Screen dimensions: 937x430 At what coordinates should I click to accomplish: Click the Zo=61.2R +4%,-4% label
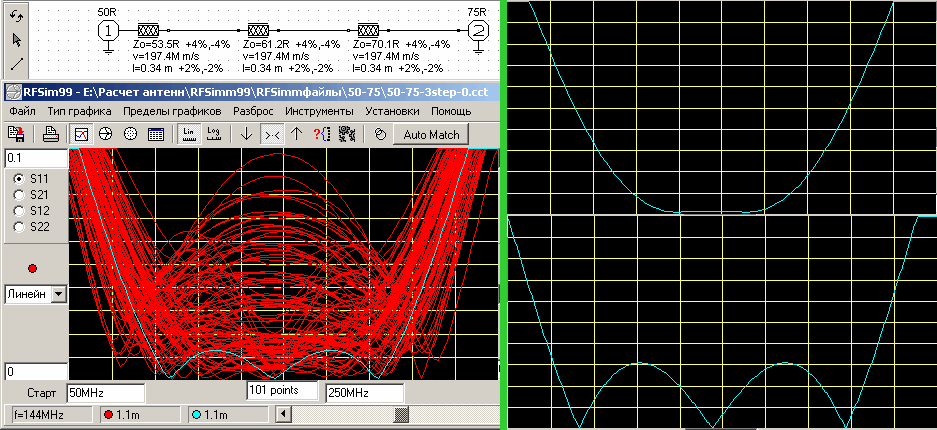click(292, 45)
